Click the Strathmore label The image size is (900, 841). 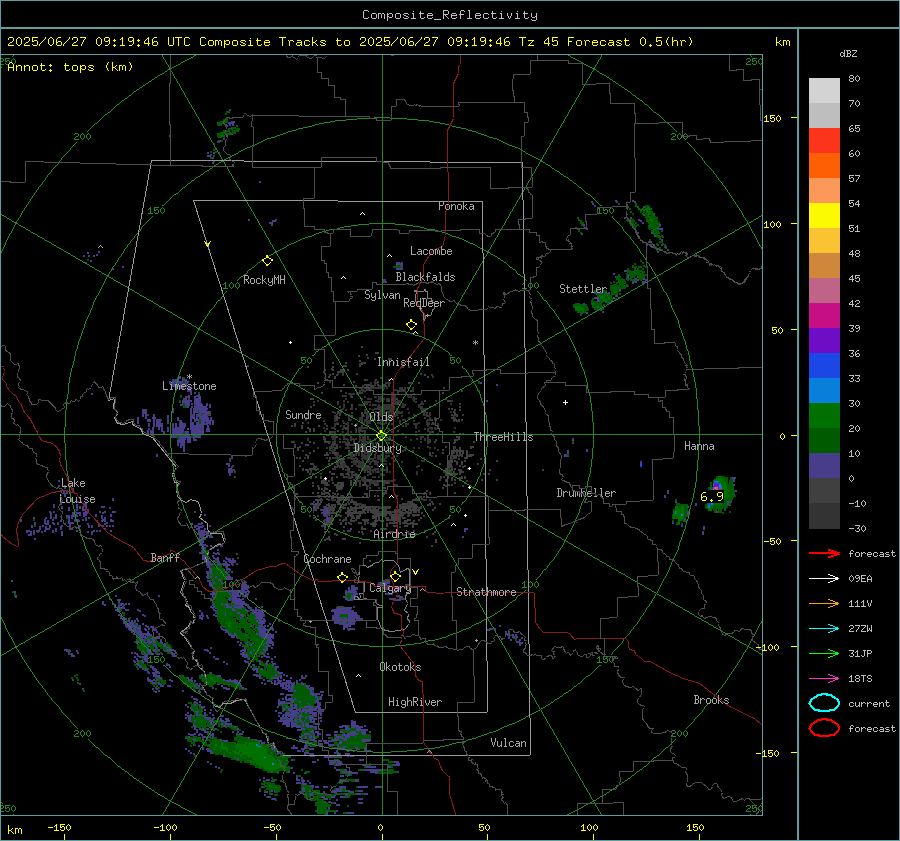tap(486, 592)
